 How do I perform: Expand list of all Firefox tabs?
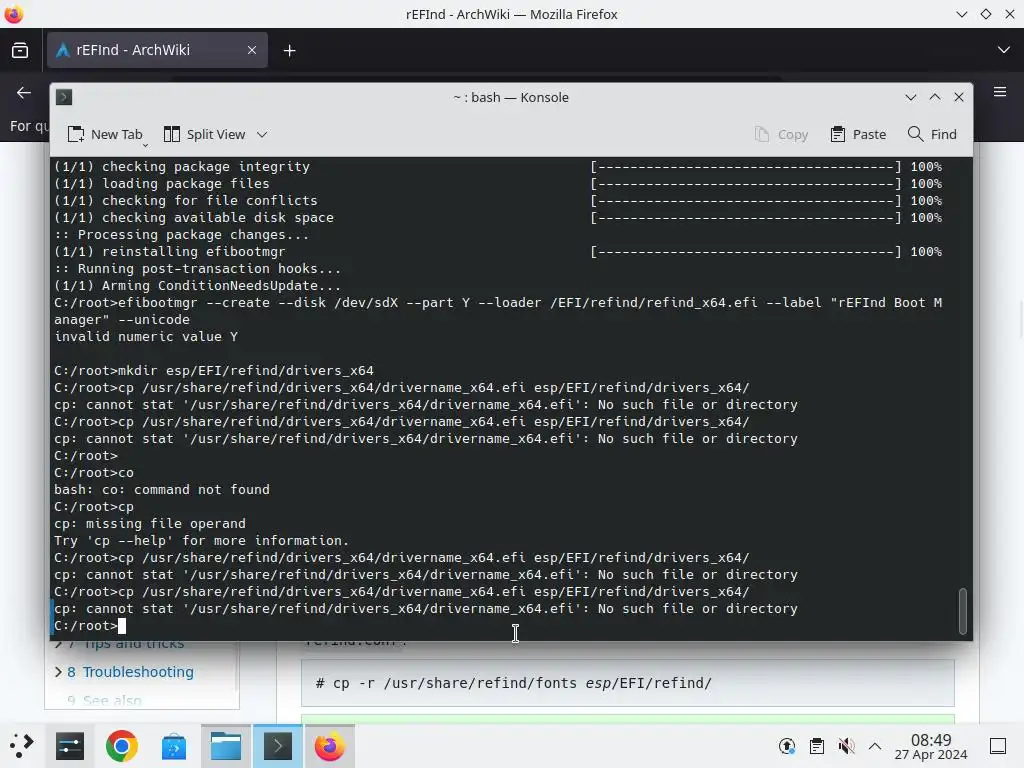tap(1004, 50)
